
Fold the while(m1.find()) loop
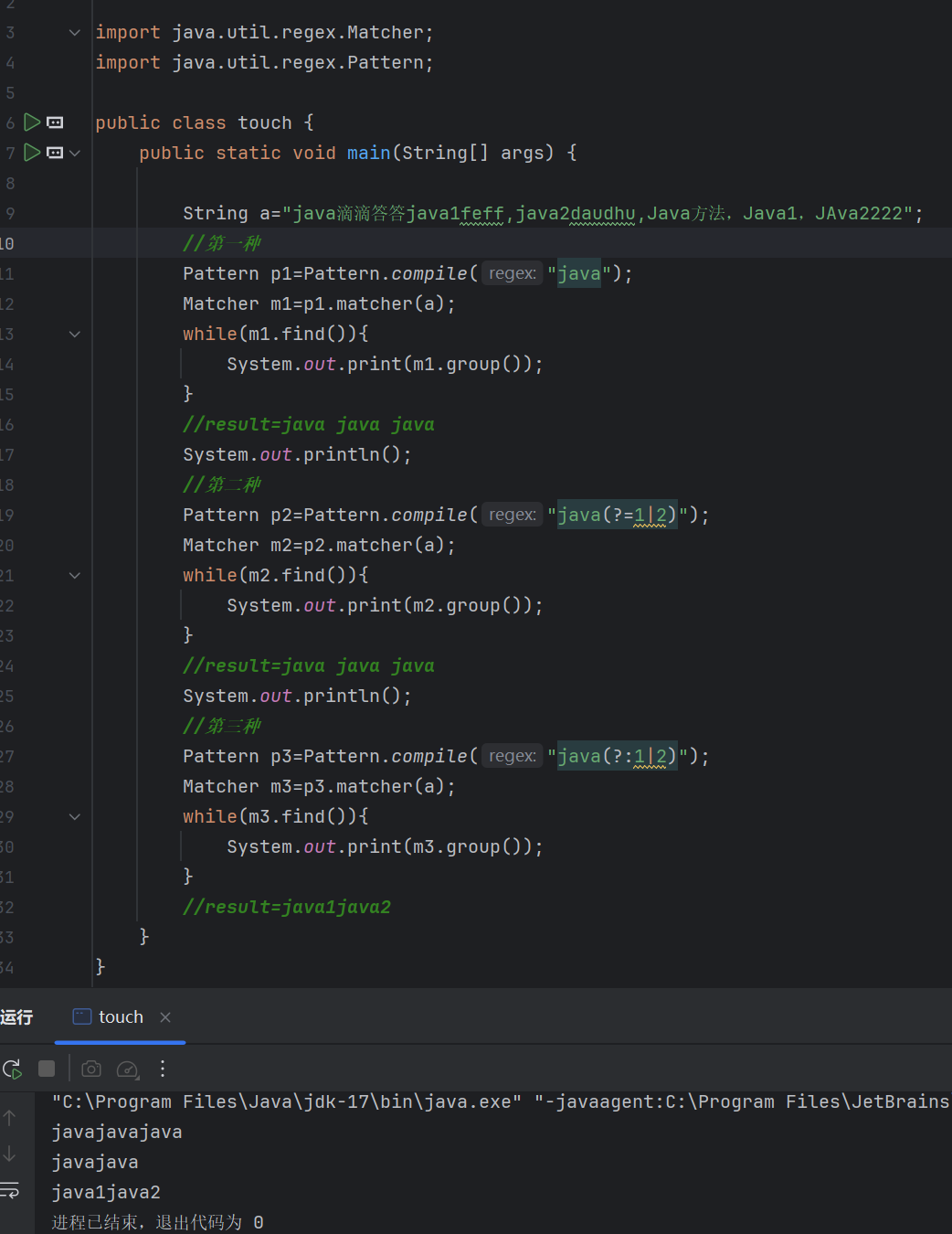point(75,335)
